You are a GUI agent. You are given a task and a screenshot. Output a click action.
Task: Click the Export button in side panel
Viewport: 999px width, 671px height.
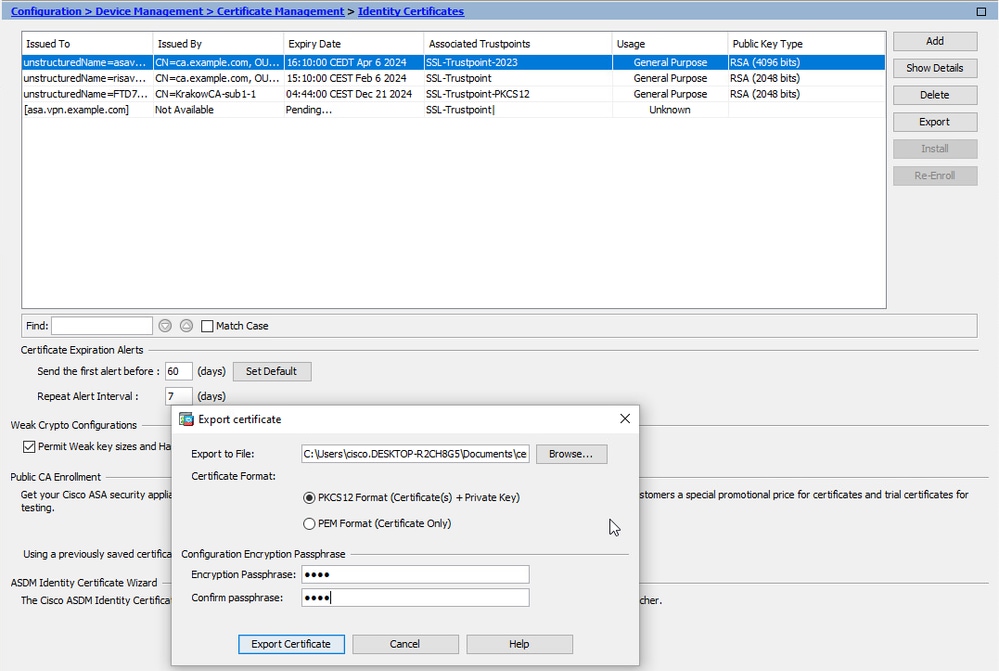tap(935, 122)
